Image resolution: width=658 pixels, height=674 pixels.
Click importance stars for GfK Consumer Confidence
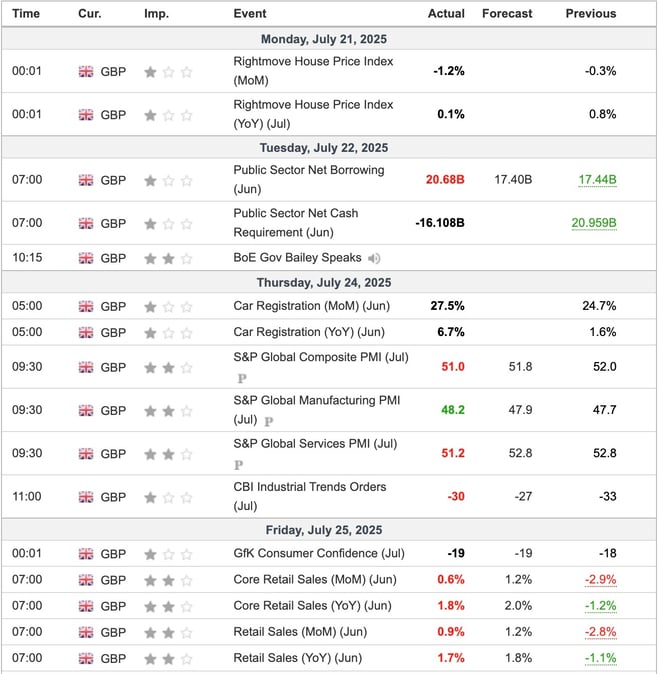(x=168, y=555)
